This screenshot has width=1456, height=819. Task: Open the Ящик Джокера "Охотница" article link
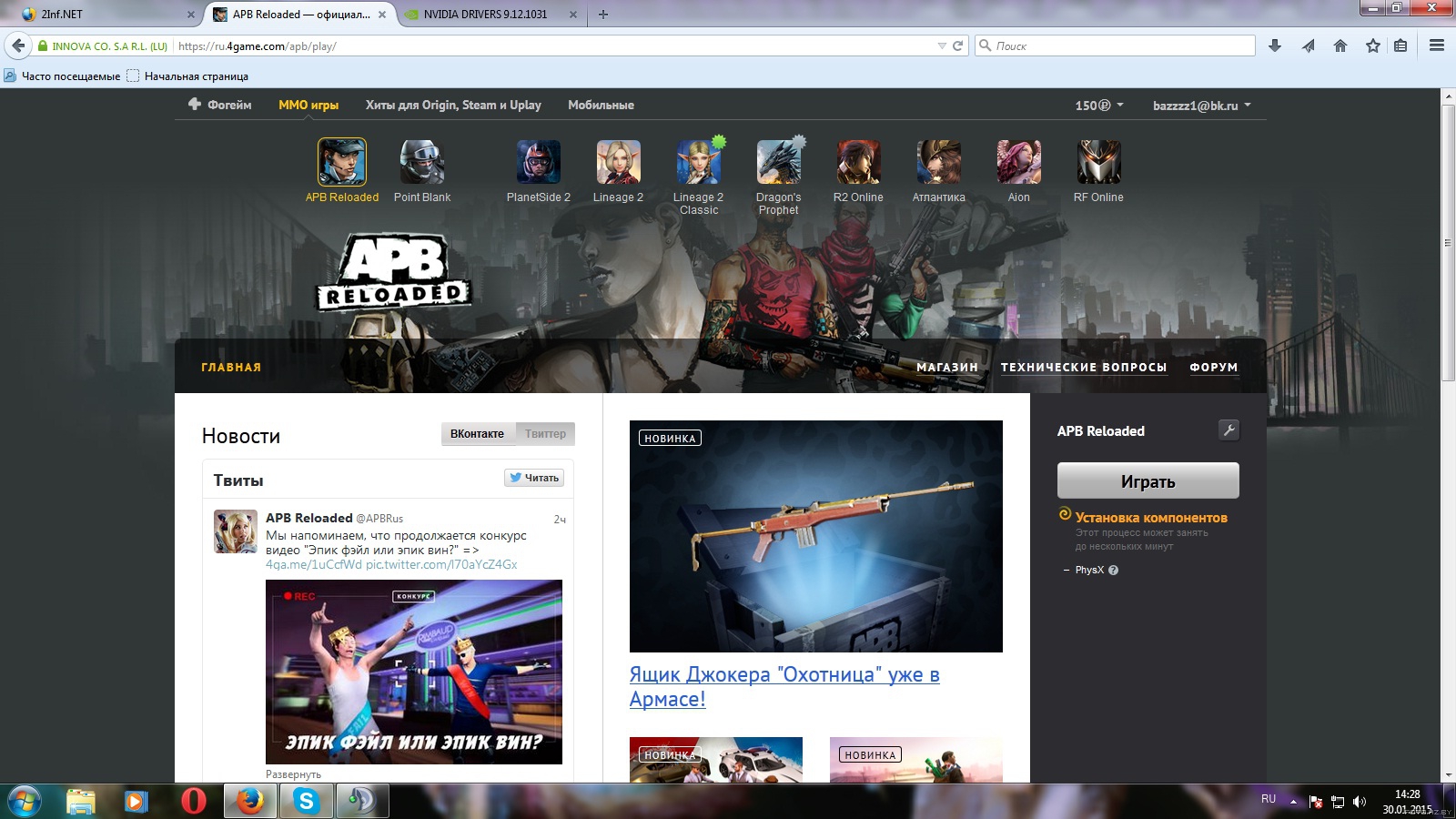pos(784,687)
